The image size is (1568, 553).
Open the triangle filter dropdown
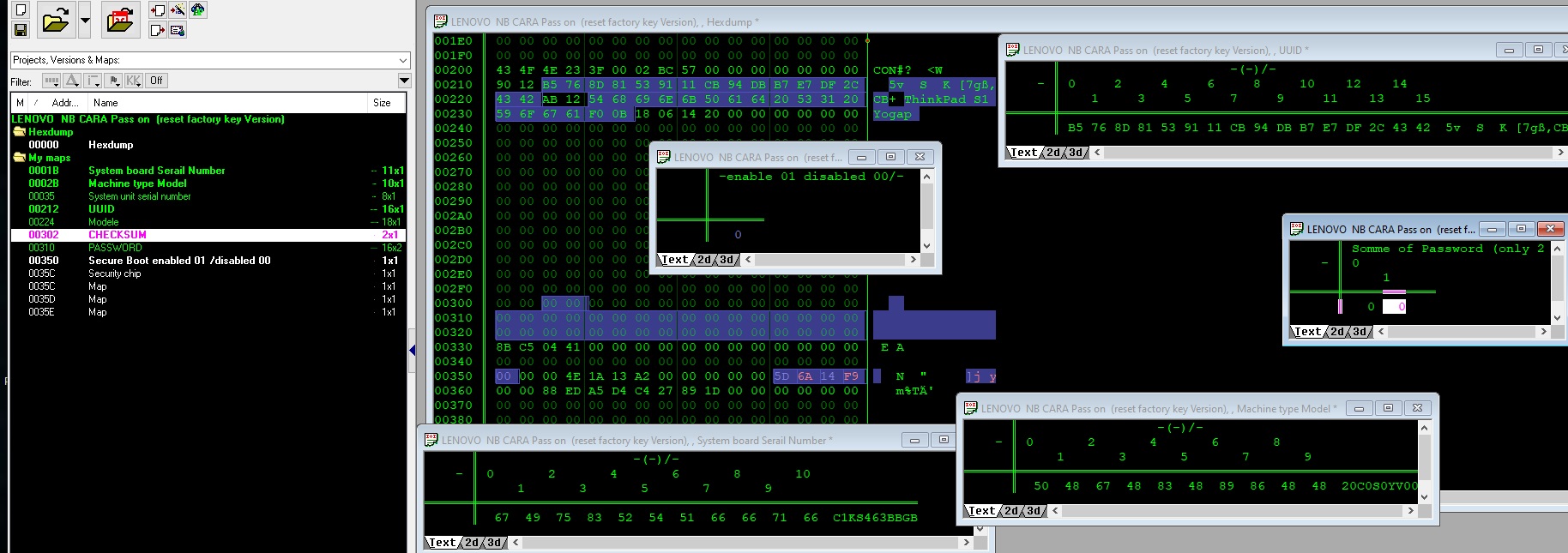72,81
